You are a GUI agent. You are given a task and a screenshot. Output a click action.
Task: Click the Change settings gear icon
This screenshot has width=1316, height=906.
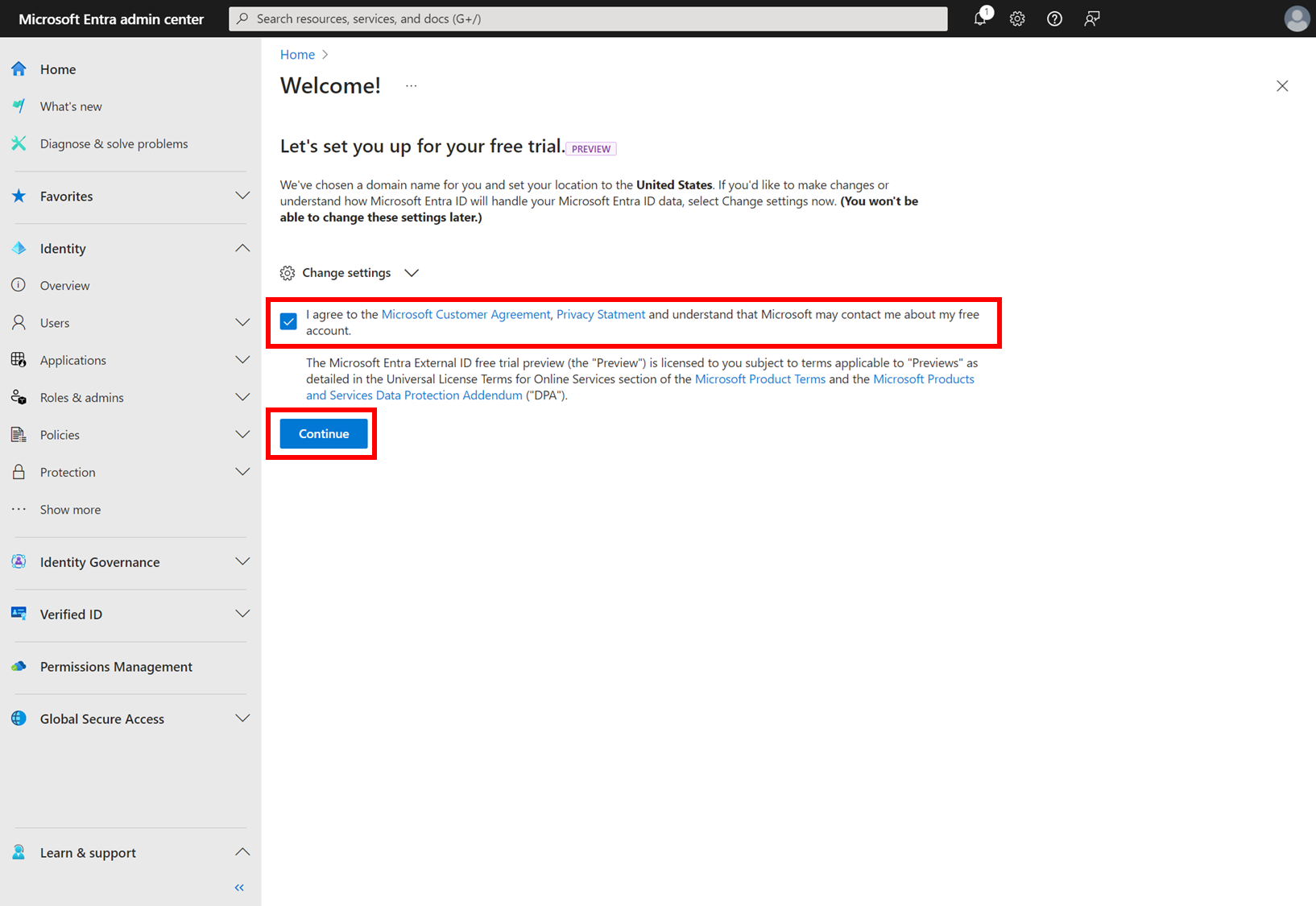(288, 273)
